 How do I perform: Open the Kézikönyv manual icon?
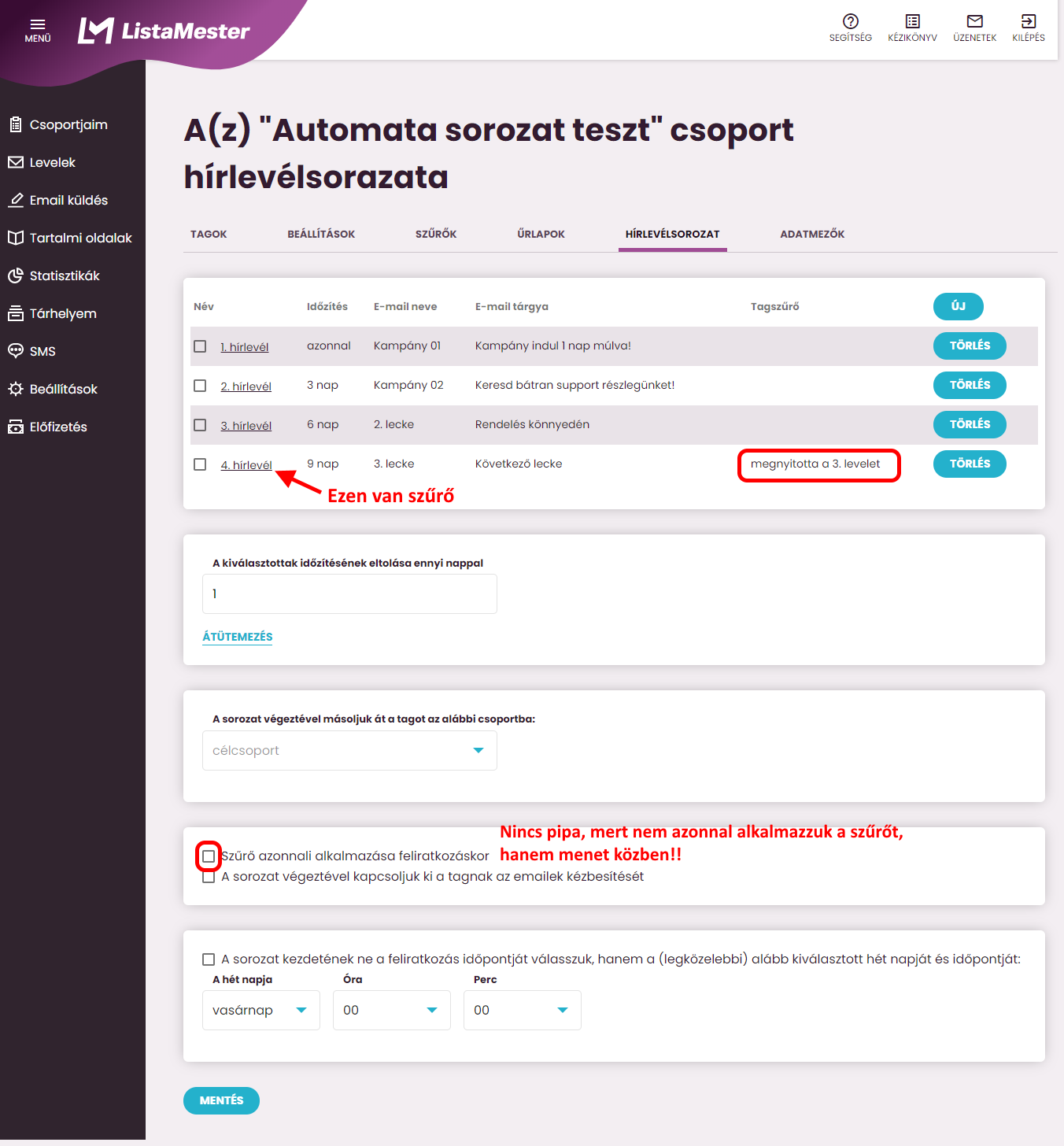coord(912,21)
